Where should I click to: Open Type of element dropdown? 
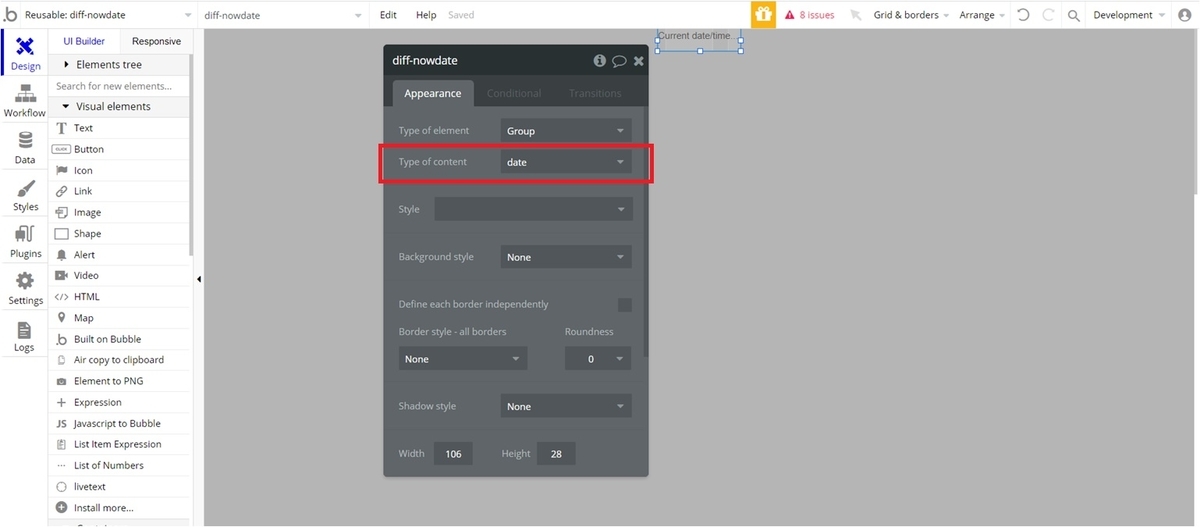(x=566, y=130)
